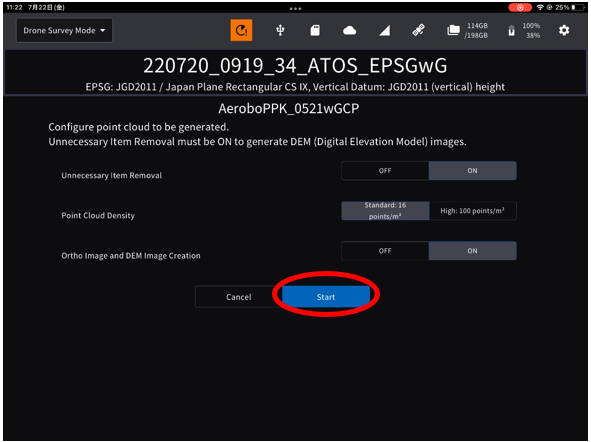Tap the signal strength triangle icon

[x=384, y=31]
